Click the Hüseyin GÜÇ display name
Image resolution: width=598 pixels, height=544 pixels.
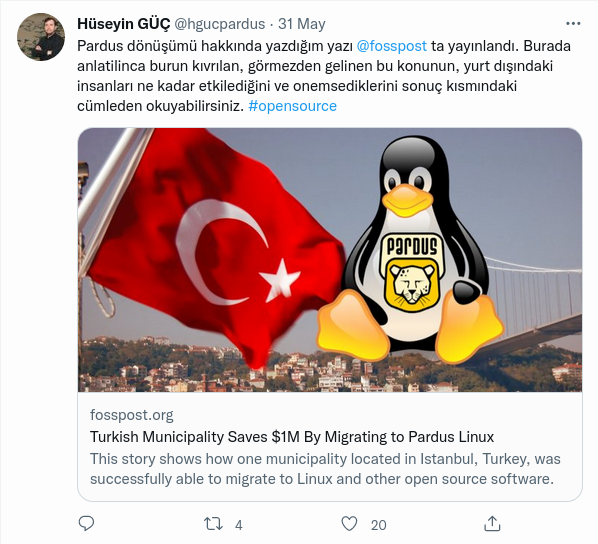click(124, 24)
